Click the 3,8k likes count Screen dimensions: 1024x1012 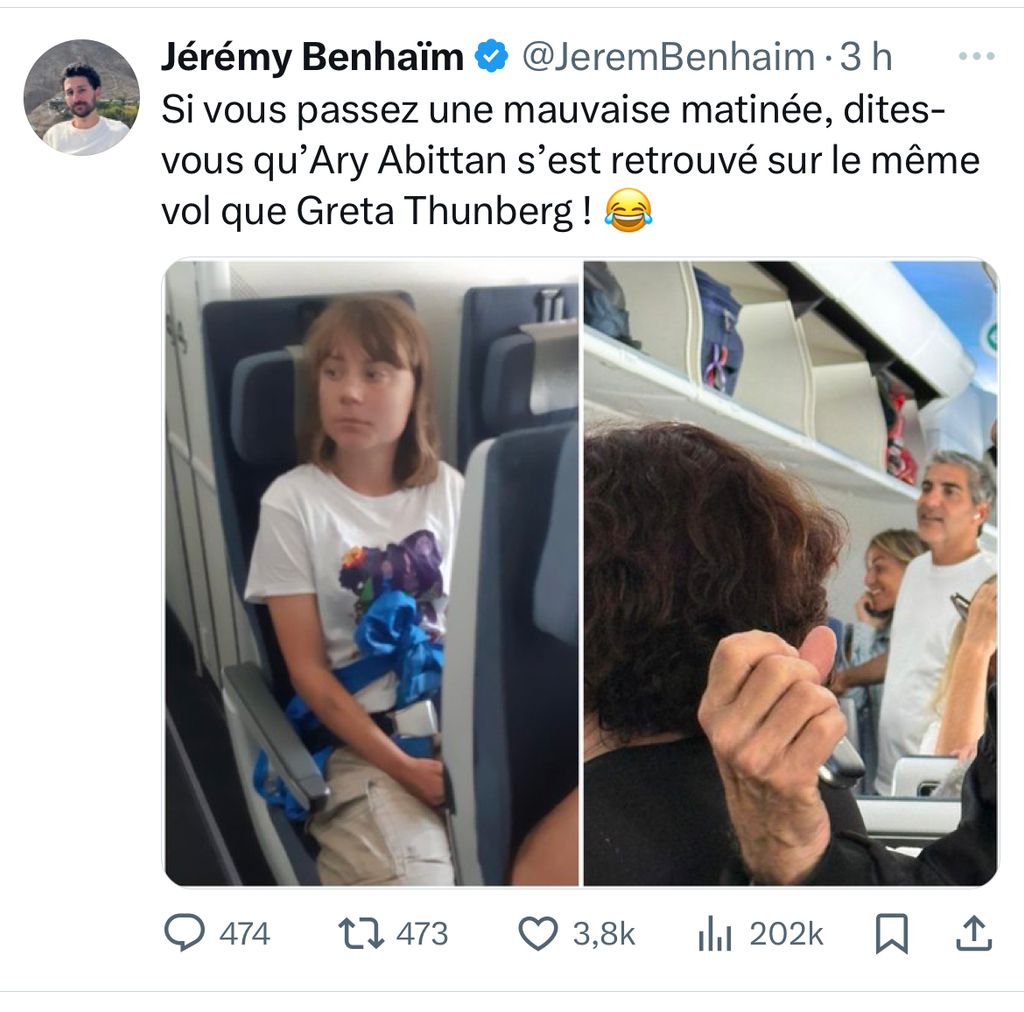coord(604,934)
